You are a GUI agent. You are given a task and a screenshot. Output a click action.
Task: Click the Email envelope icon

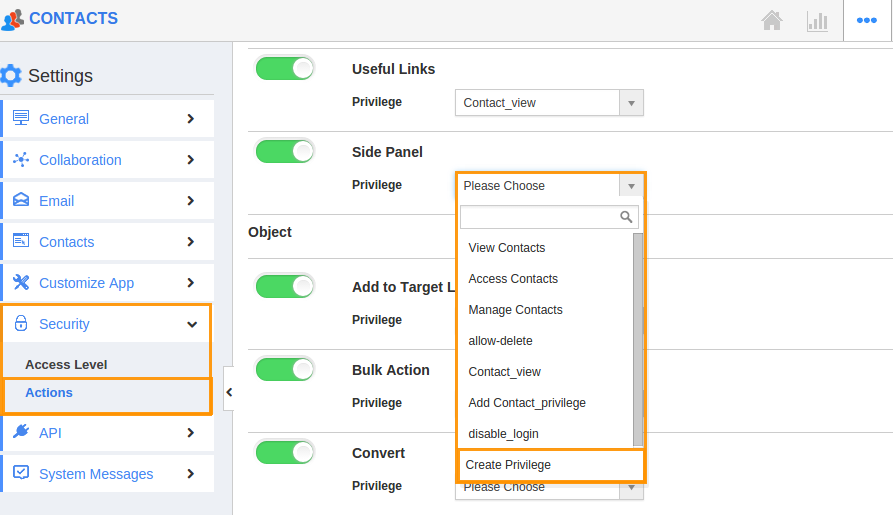[21, 200]
